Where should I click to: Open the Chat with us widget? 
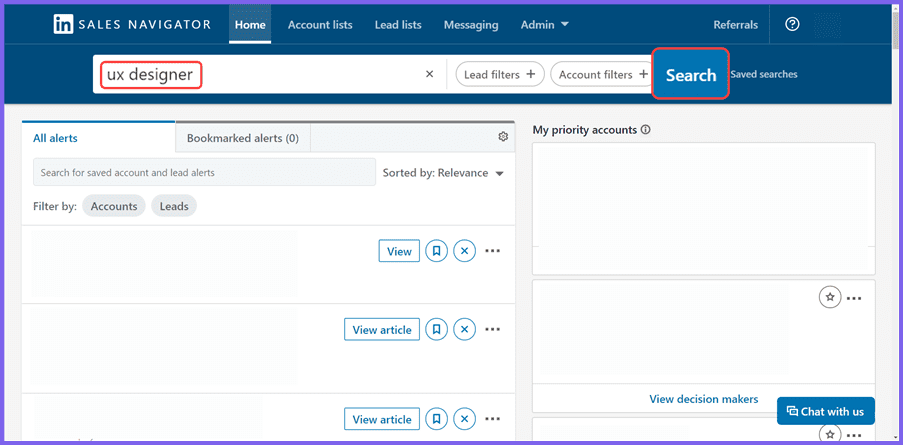pyautogui.click(x=825, y=411)
